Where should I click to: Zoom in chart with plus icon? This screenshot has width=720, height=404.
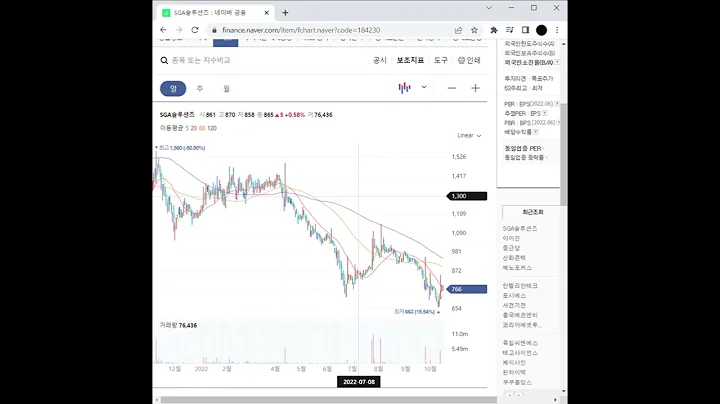click(x=475, y=88)
